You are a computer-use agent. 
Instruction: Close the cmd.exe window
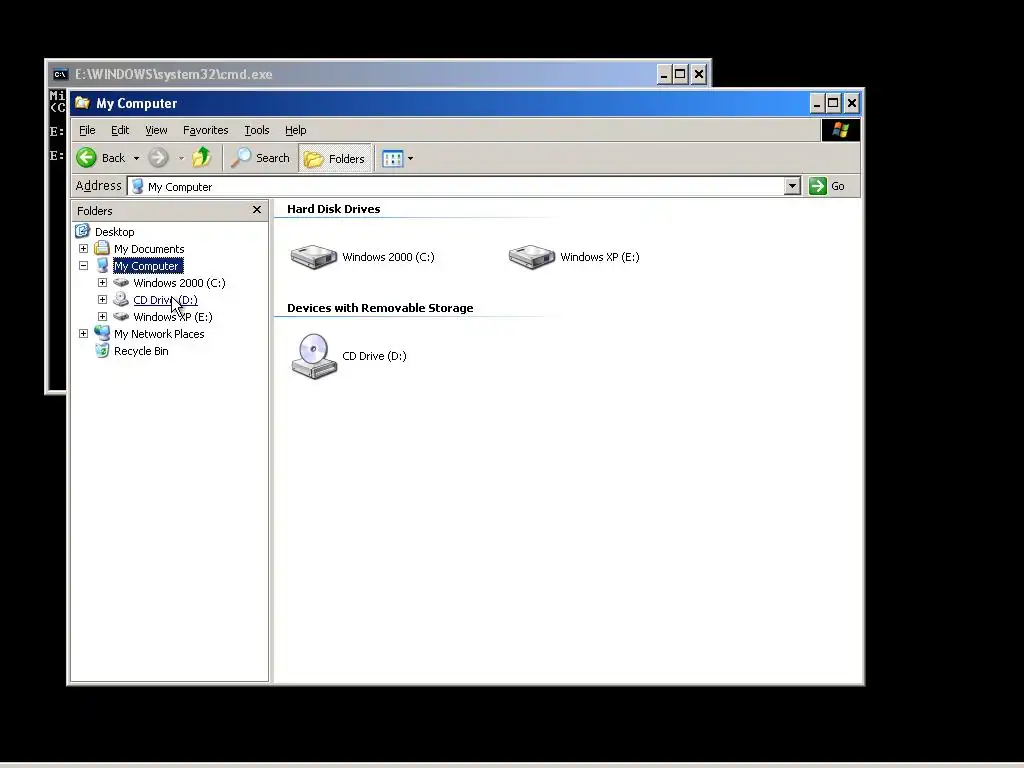tap(699, 74)
